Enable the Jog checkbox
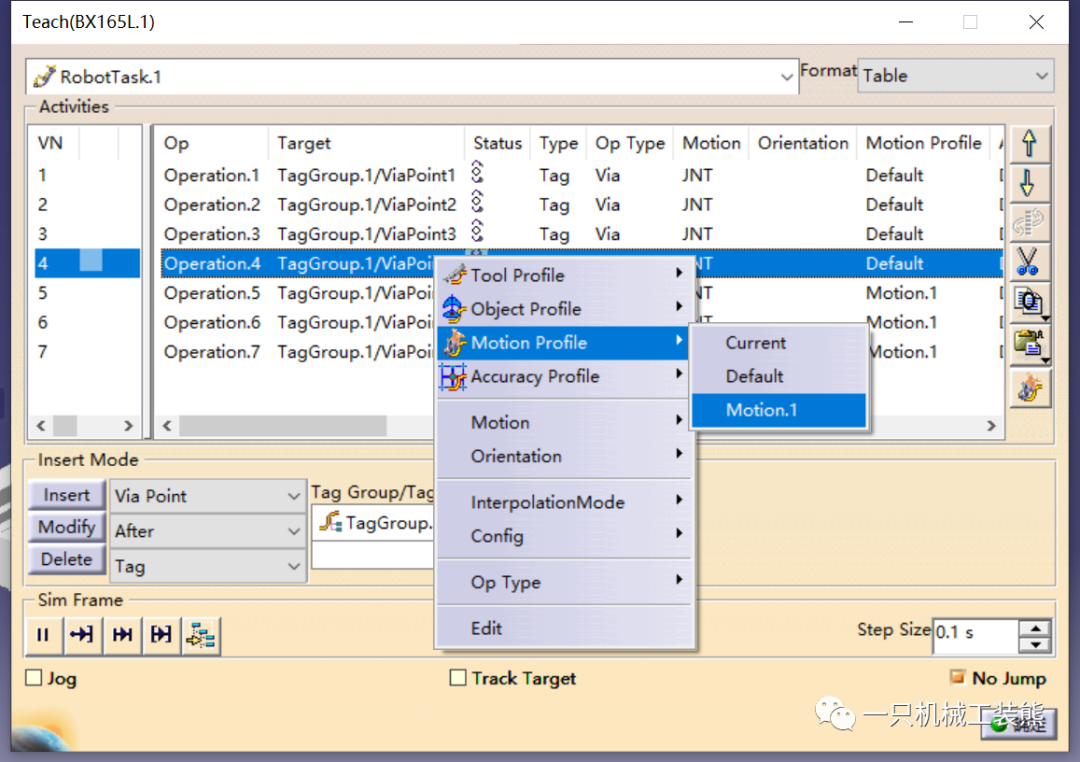Screen dimensions: 1080x762 click(33, 678)
